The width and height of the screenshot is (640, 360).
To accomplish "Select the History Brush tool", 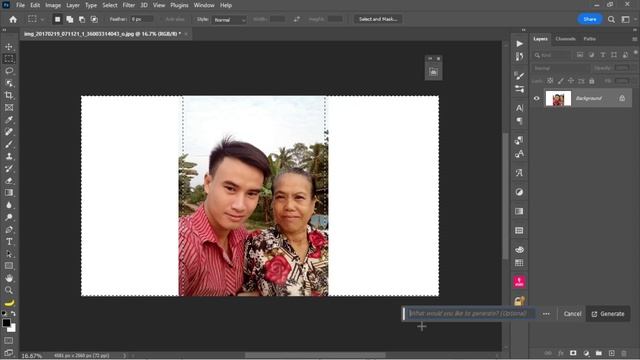I will (9, 169).
